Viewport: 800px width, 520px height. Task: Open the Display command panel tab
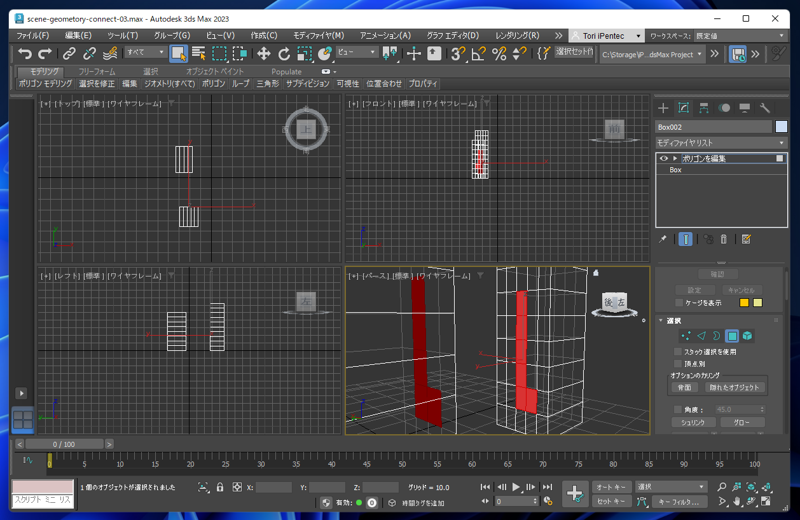(744, 108)
